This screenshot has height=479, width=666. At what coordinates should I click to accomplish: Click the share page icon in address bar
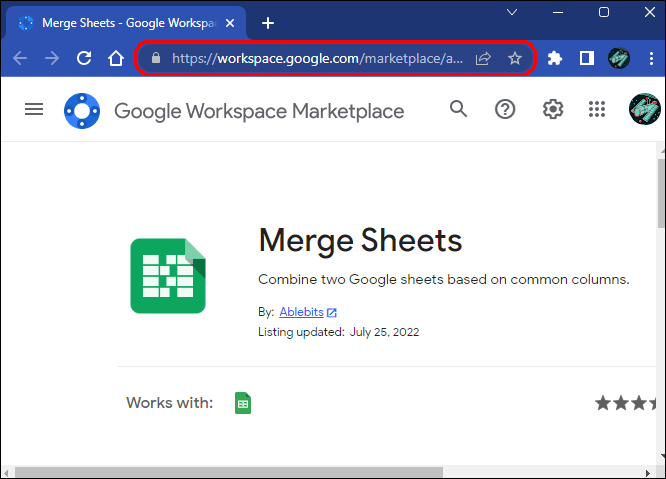click(484, 58)
